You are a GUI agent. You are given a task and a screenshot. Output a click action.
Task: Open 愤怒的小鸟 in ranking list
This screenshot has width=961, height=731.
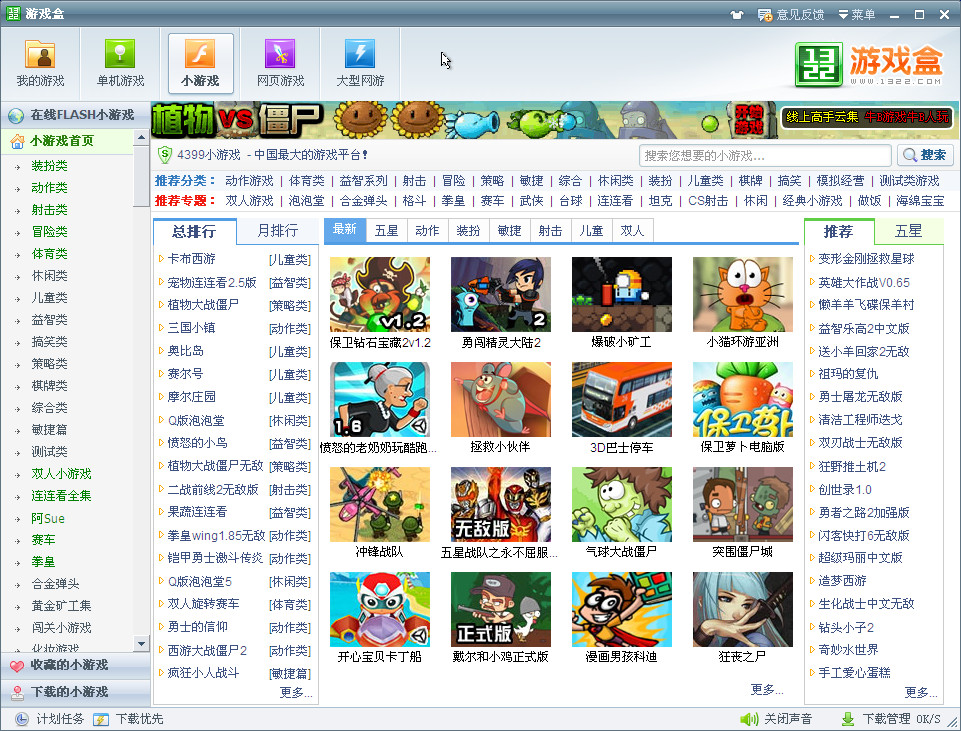pos(197,442)
